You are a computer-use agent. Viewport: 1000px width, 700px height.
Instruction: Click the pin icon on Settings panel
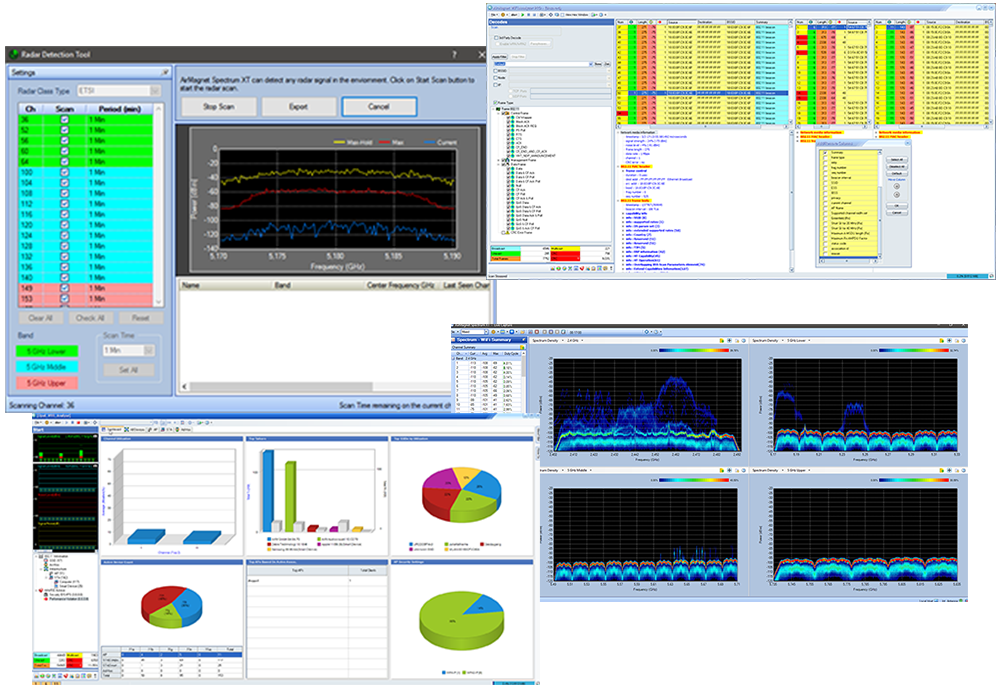165,73
